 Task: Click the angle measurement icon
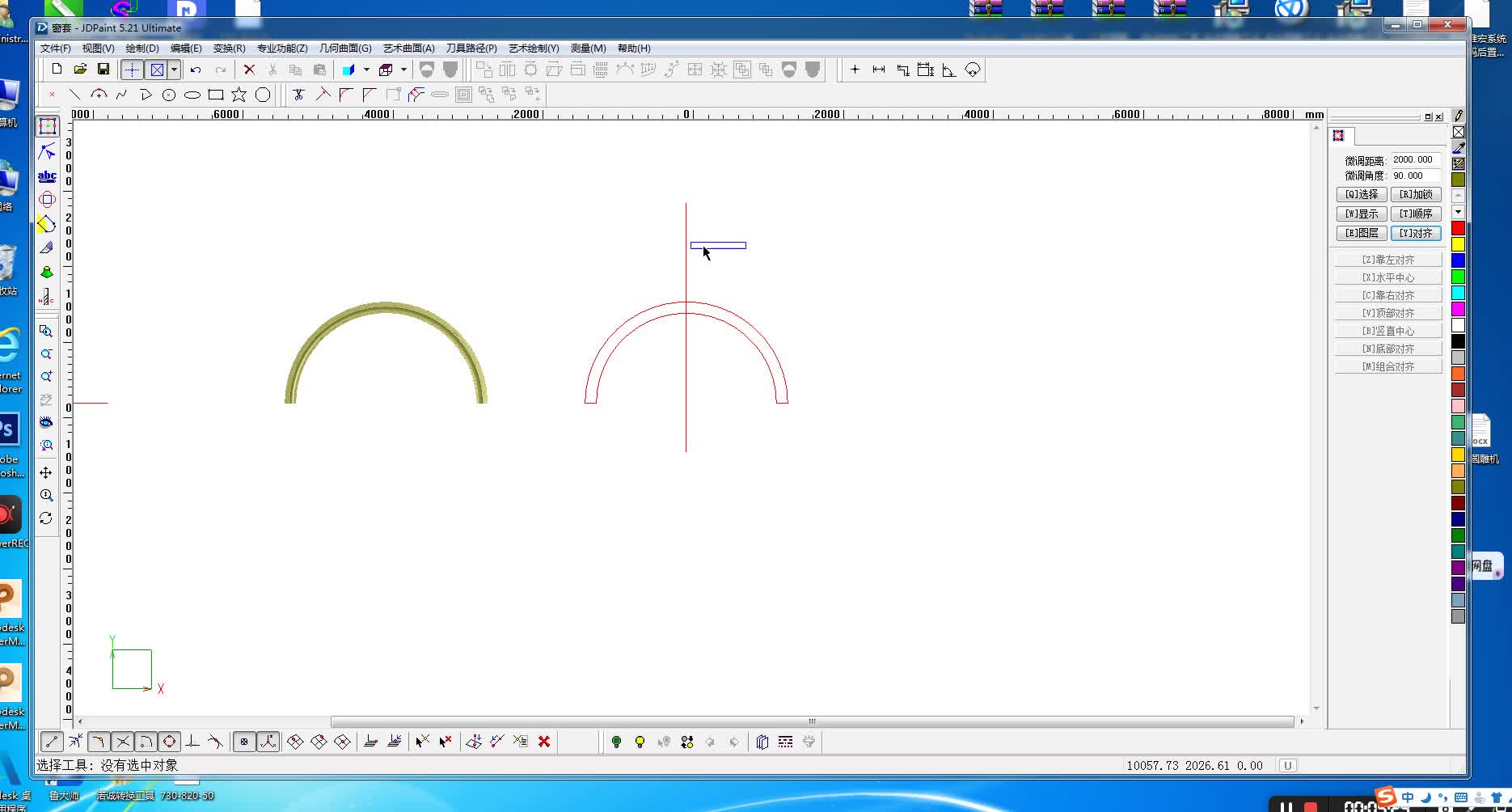[x=949, y=70]
